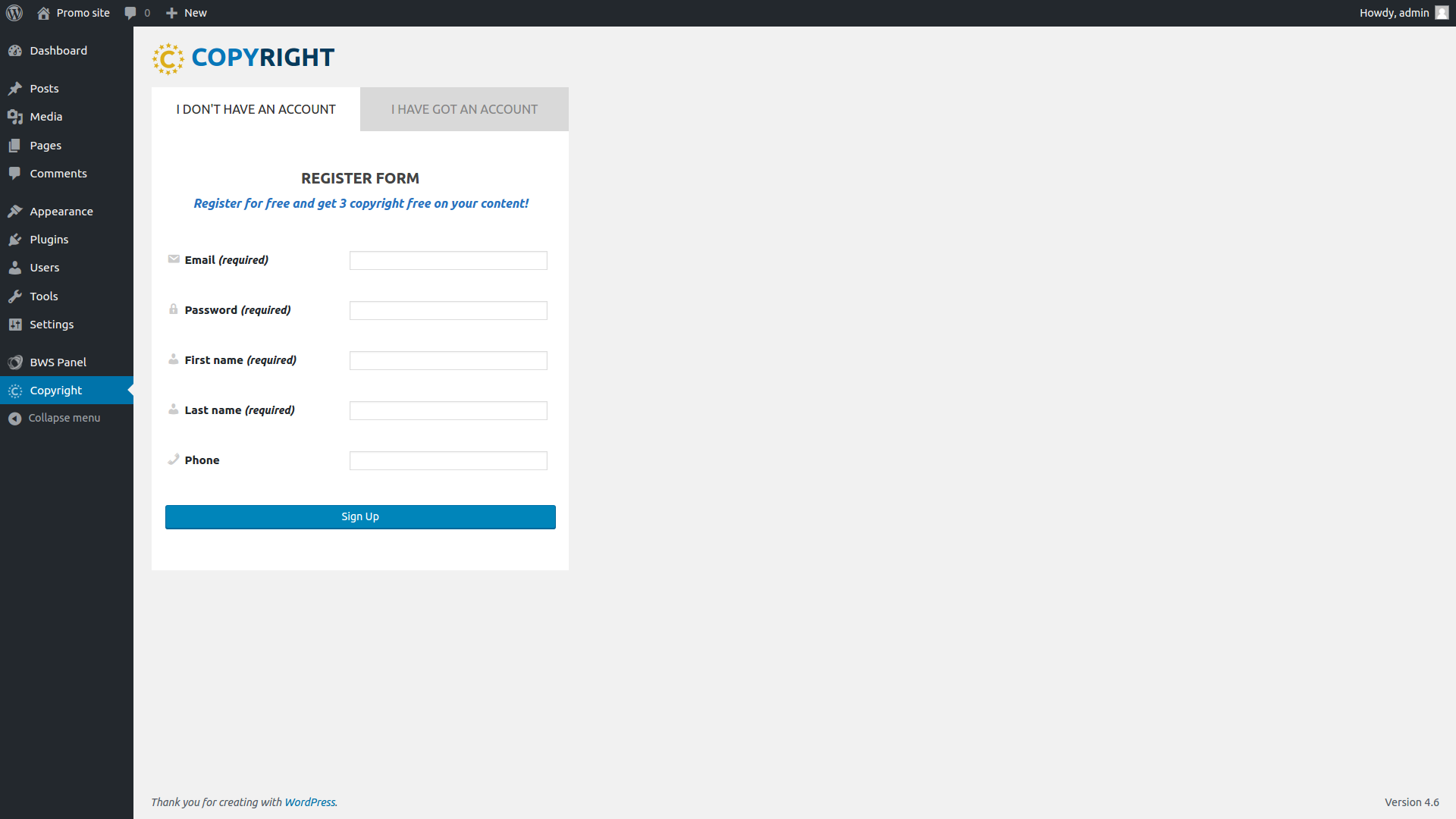Click the phone handset icon
The height and width of the screenshot is (819, 1456).
click(x=174, y=460)
